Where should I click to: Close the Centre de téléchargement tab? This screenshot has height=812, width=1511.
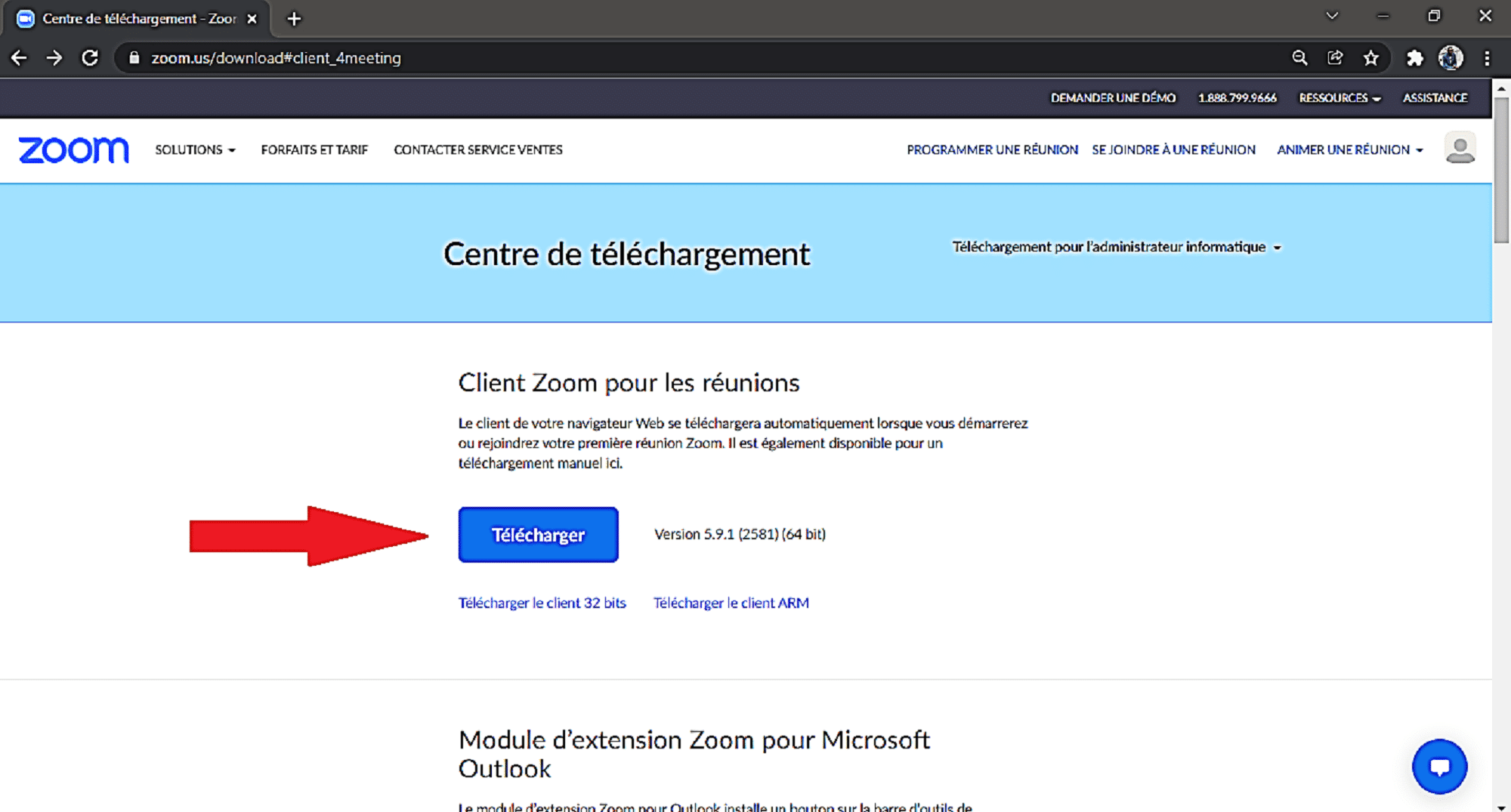pos(252,19)
